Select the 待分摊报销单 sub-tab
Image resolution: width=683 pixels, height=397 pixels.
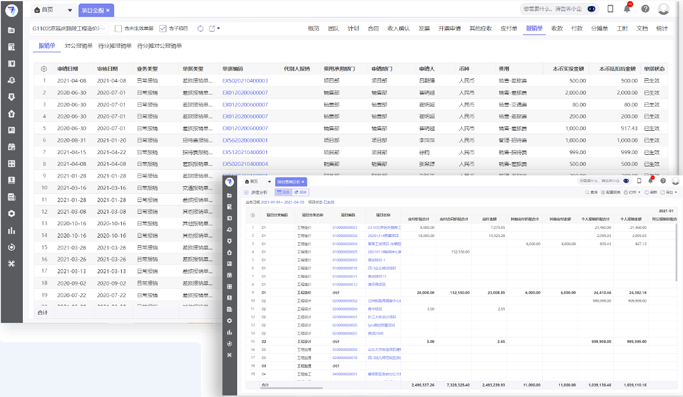click(115, 46)
